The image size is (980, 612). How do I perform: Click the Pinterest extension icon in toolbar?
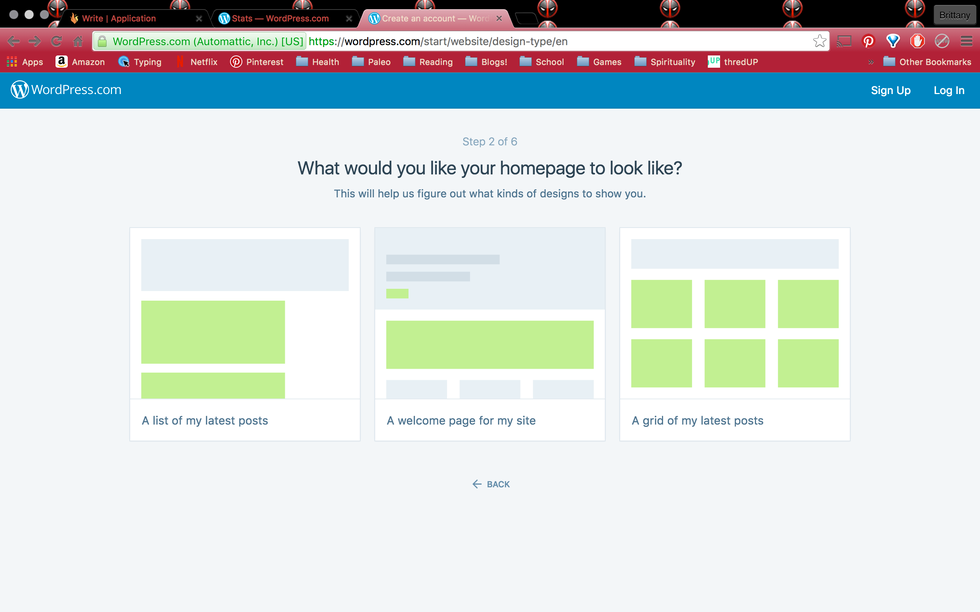click(x=868, y=41)
